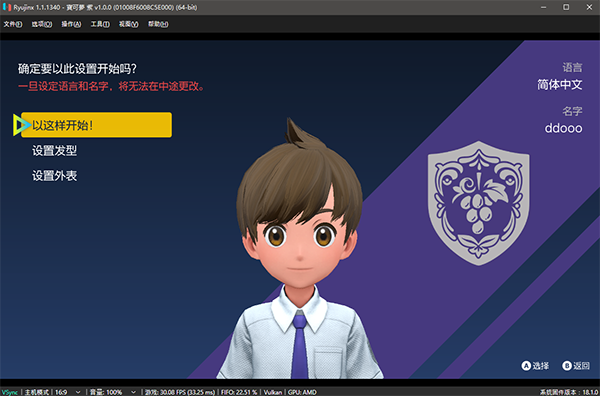Viewport: 600px width, 396px height.
Task: Click the grape academy shield emblem
Action: coord(479,203)
